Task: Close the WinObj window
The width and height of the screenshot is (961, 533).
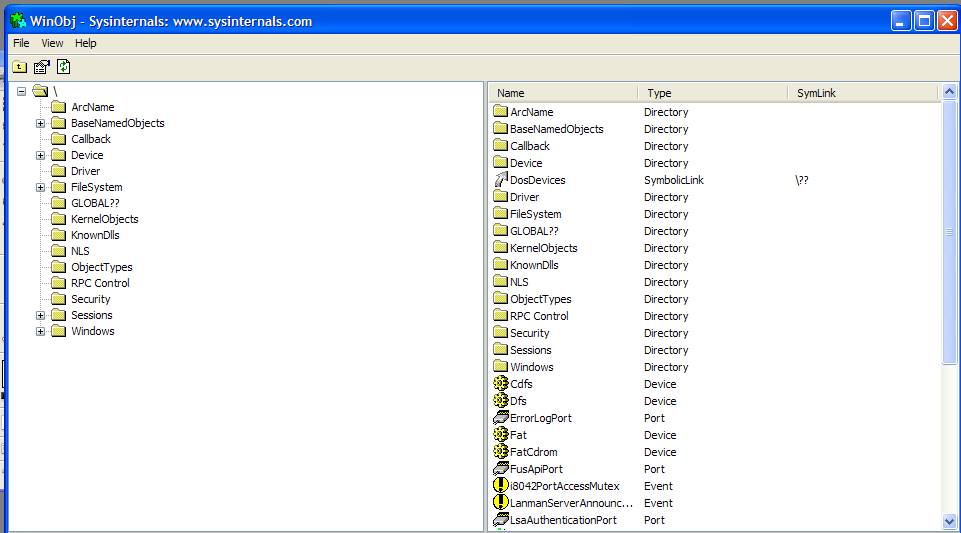Action: [x=948, y=21]
